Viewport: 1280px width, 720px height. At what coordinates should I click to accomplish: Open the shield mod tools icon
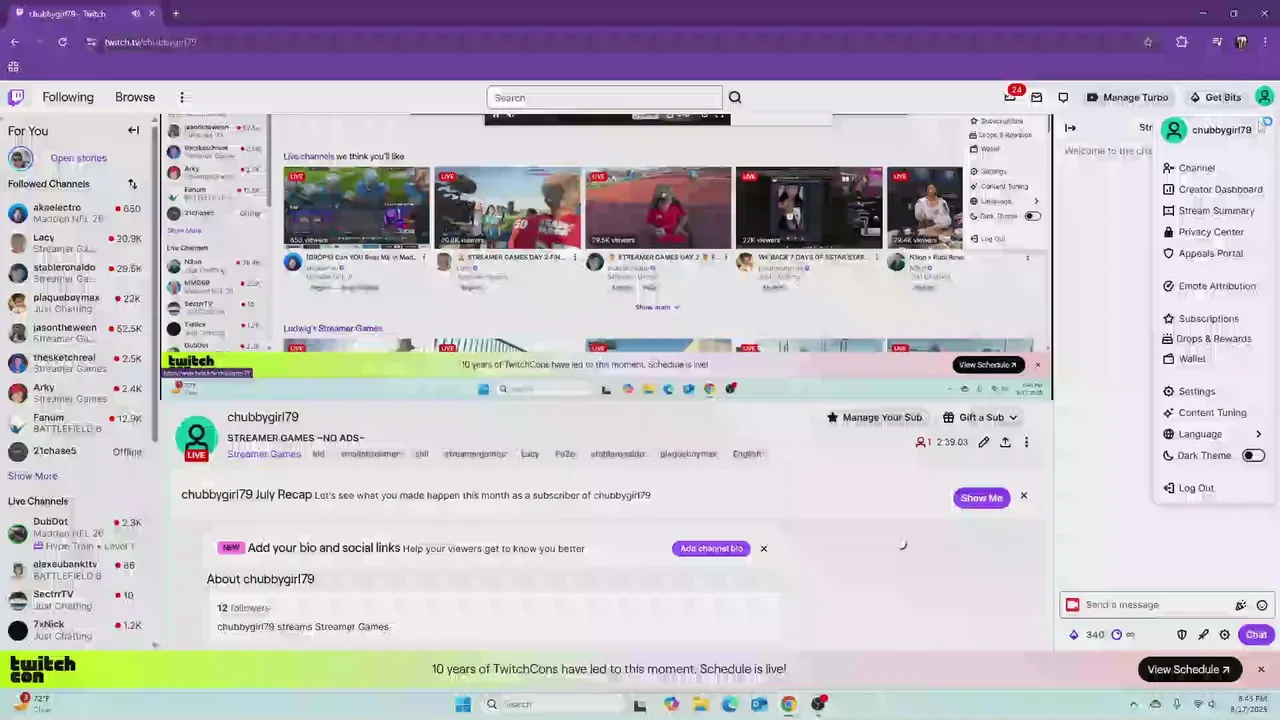[x=1182, y=634]
